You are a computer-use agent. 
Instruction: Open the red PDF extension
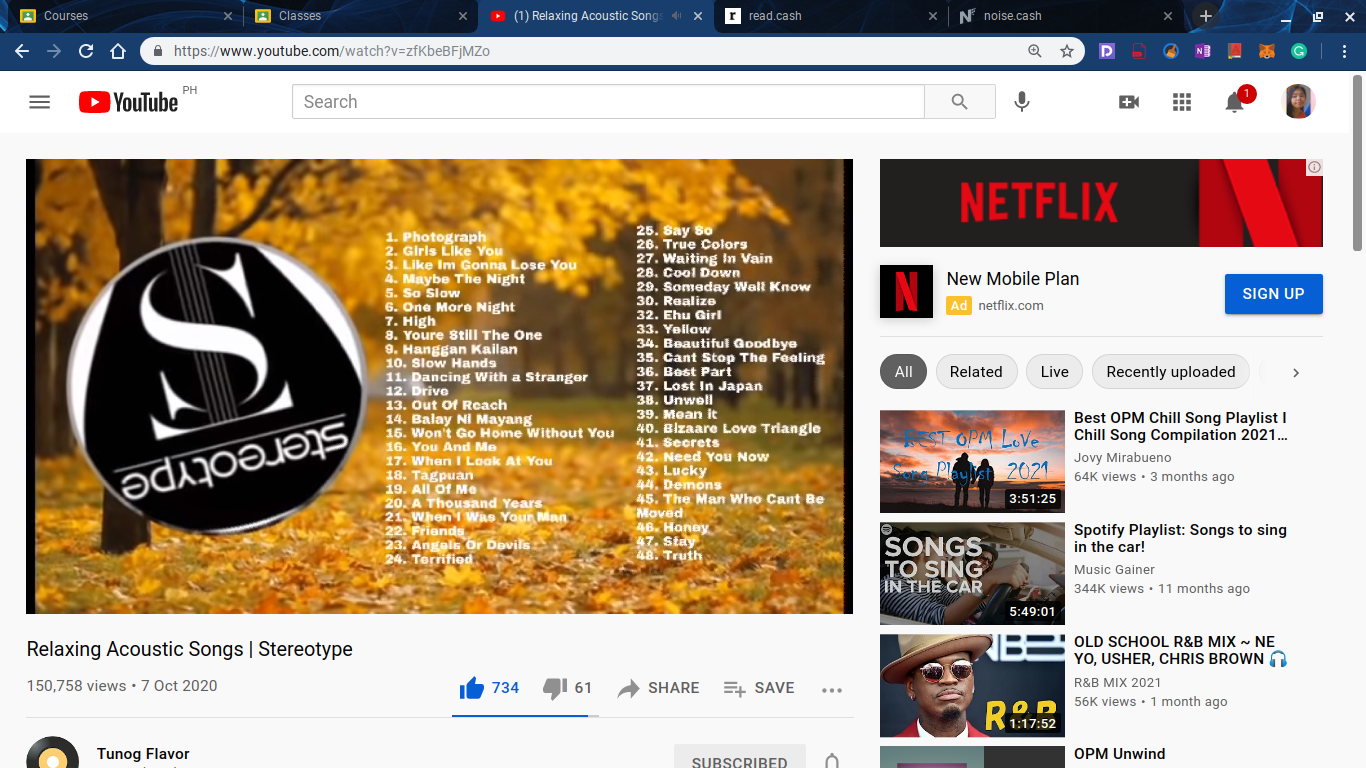pyautogui.click(x=1139, y=51)
